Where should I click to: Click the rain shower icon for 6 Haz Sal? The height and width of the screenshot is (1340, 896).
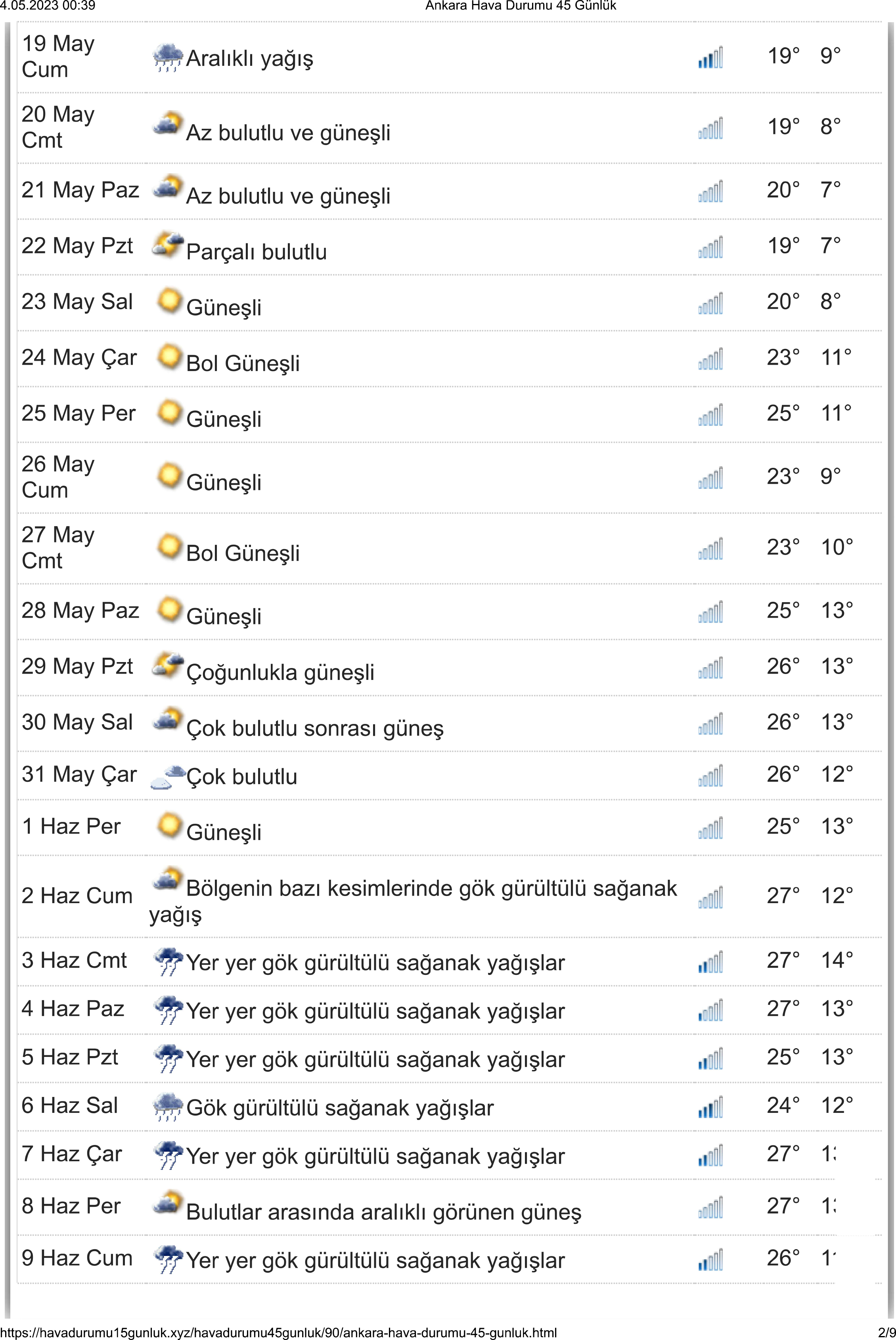pos(168,1106)
